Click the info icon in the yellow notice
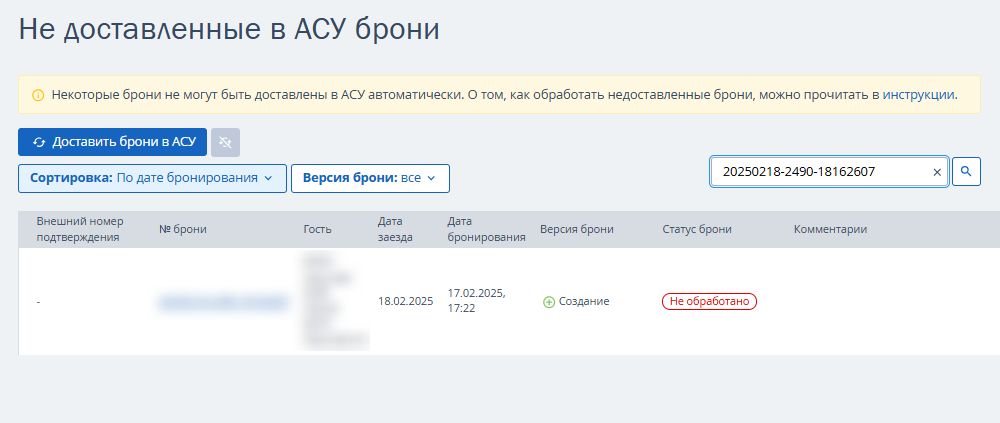The width and height of the screenshot is (1000, 423). 38,95
